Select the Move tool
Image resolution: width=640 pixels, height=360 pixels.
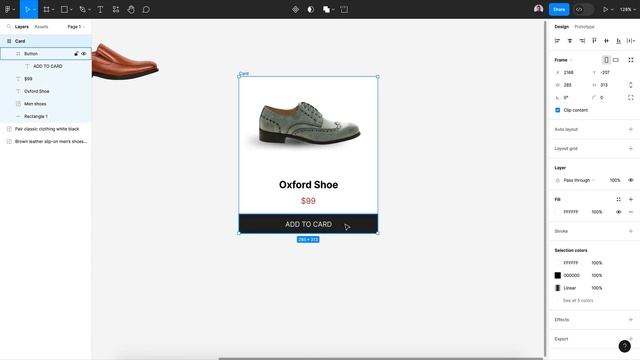click(x=27, y=9)
